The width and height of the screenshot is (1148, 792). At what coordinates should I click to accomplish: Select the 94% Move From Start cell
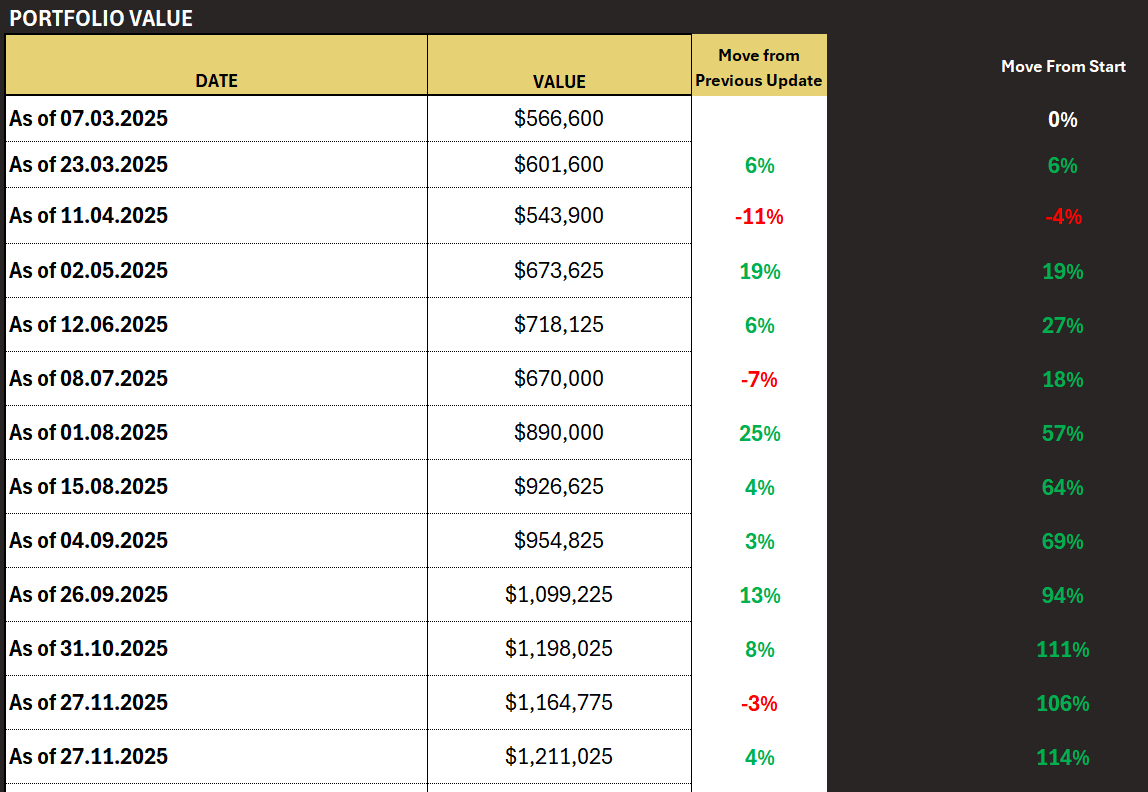tap(1063, 595)
